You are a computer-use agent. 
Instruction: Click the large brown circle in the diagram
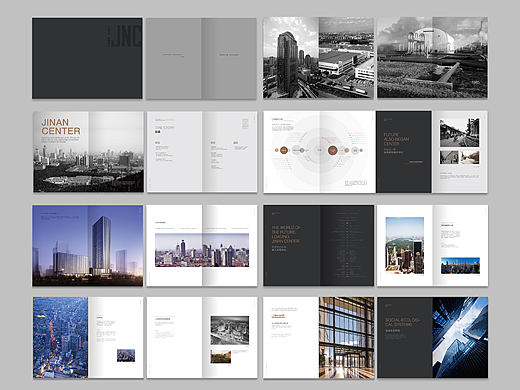pos(332,150)
